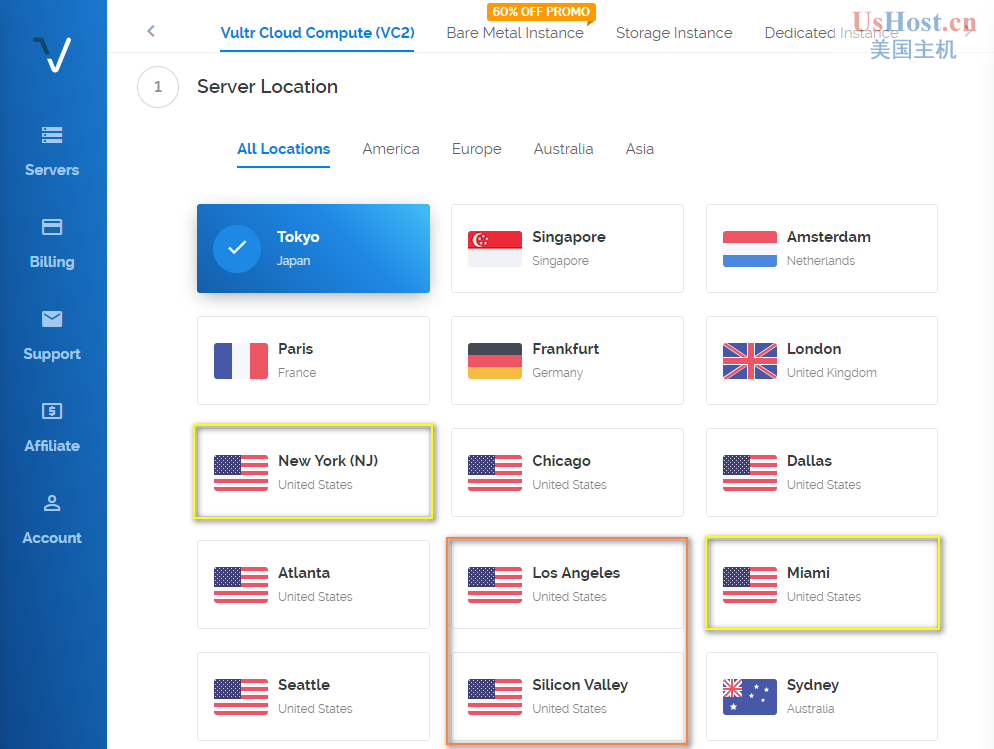Filter locations by America
994x749 pixels.
coord(391,149)
